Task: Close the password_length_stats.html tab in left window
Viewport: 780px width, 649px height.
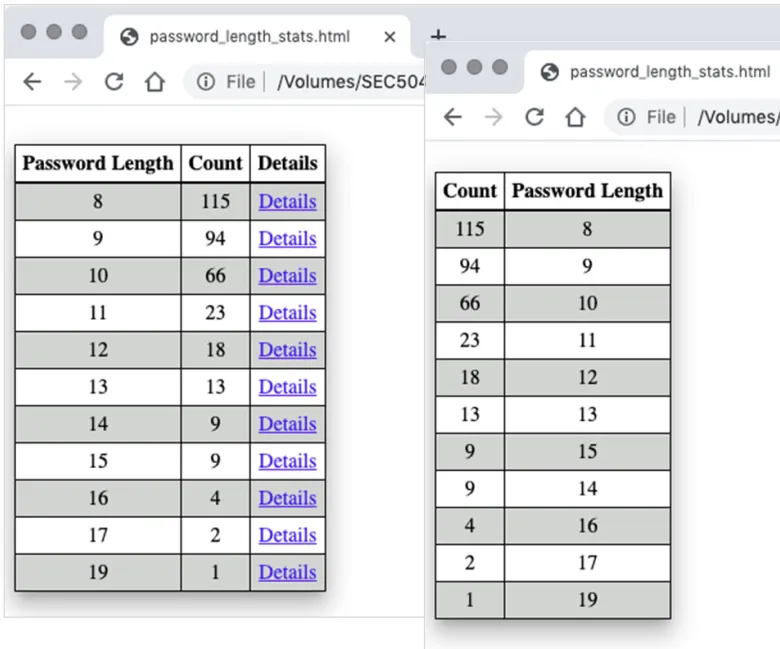Action: (x=390, y=37)
